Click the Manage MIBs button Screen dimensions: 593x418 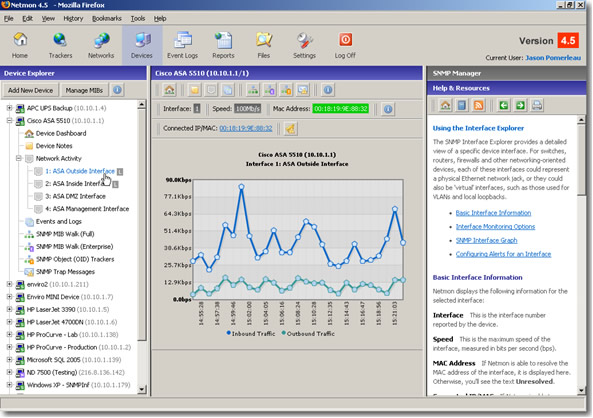(84, 90)
